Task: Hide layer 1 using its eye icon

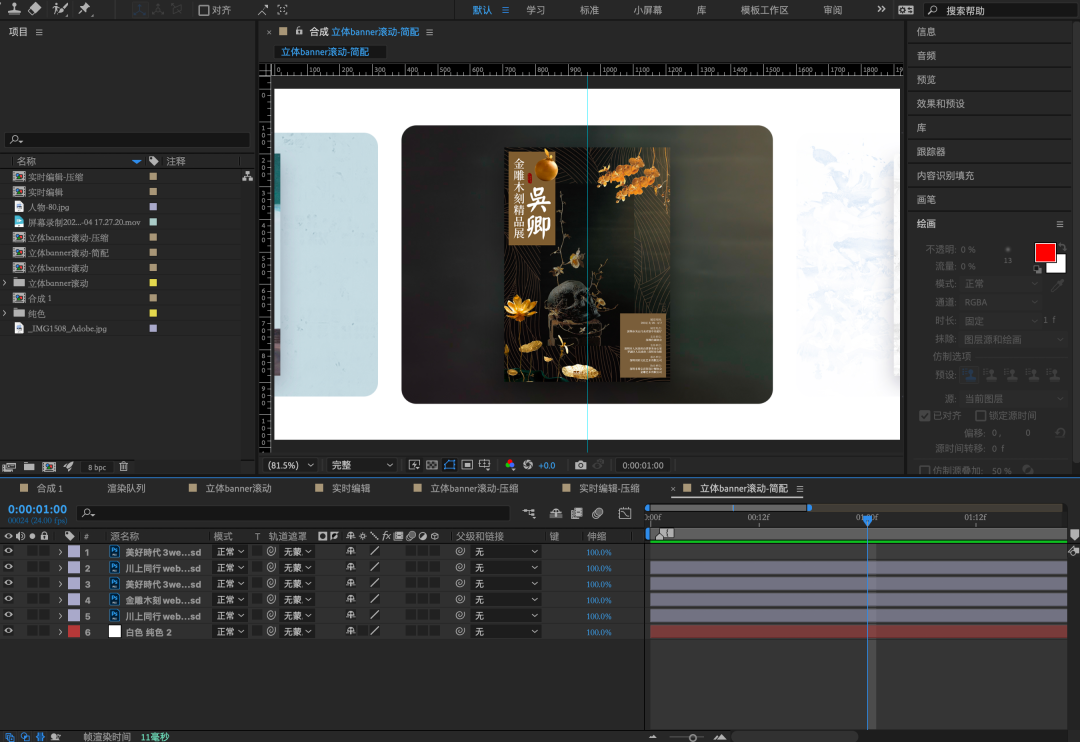Action: 9,552
